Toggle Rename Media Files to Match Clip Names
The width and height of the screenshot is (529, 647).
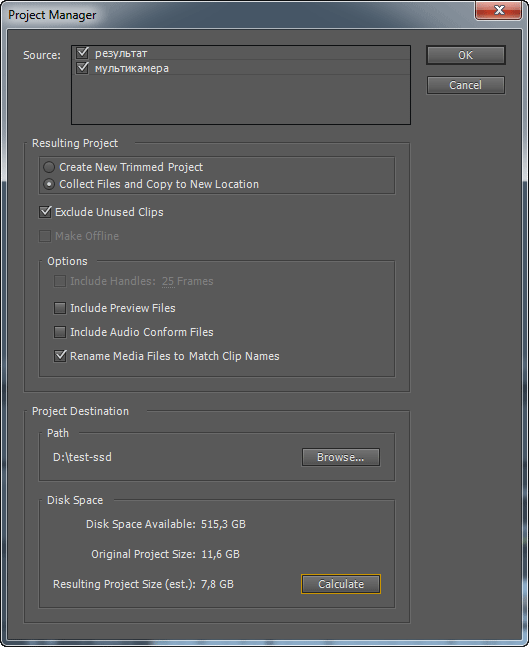60,356
